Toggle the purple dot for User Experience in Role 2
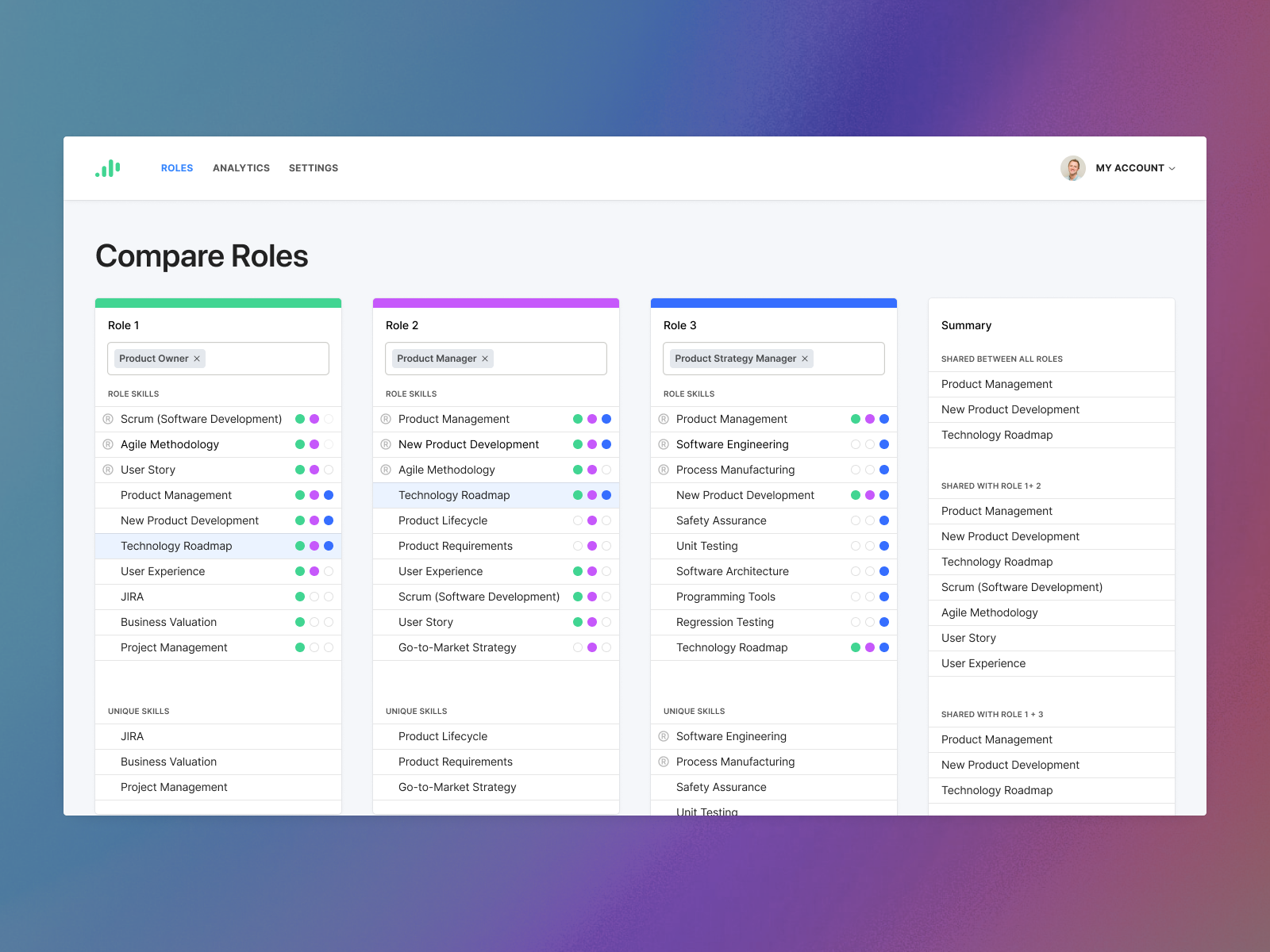This screenshot has width=1270, height=952. (592, 571)
